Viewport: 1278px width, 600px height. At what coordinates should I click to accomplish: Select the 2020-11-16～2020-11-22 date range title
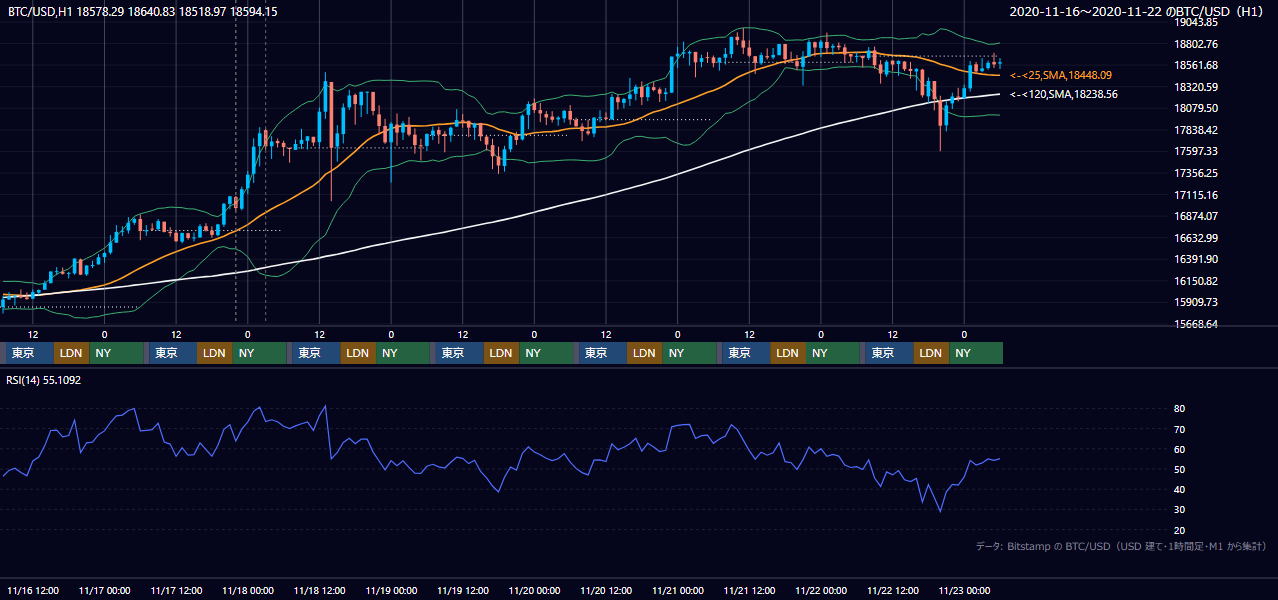pyautogui.click(x=1138, y=11)
